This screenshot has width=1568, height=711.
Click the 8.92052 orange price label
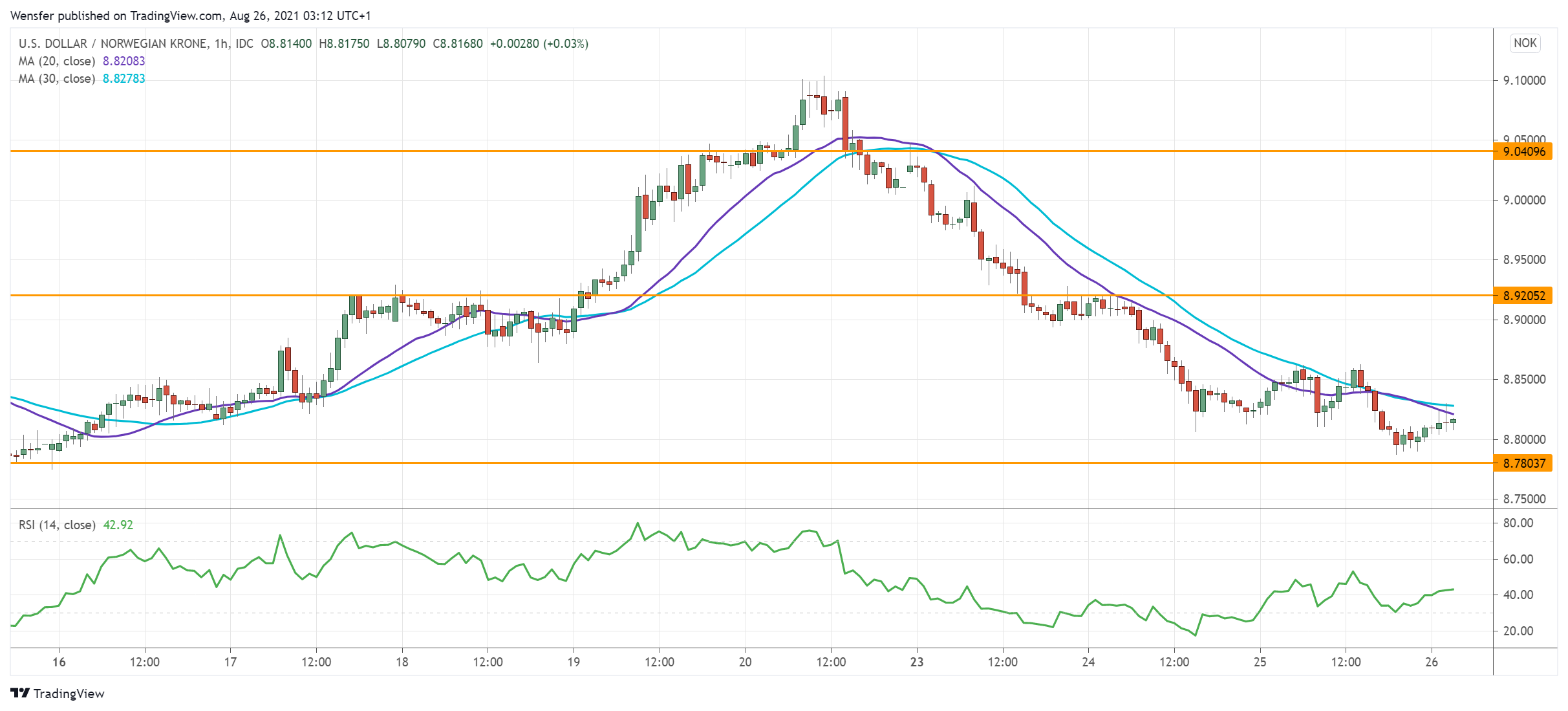(1523, 296)
